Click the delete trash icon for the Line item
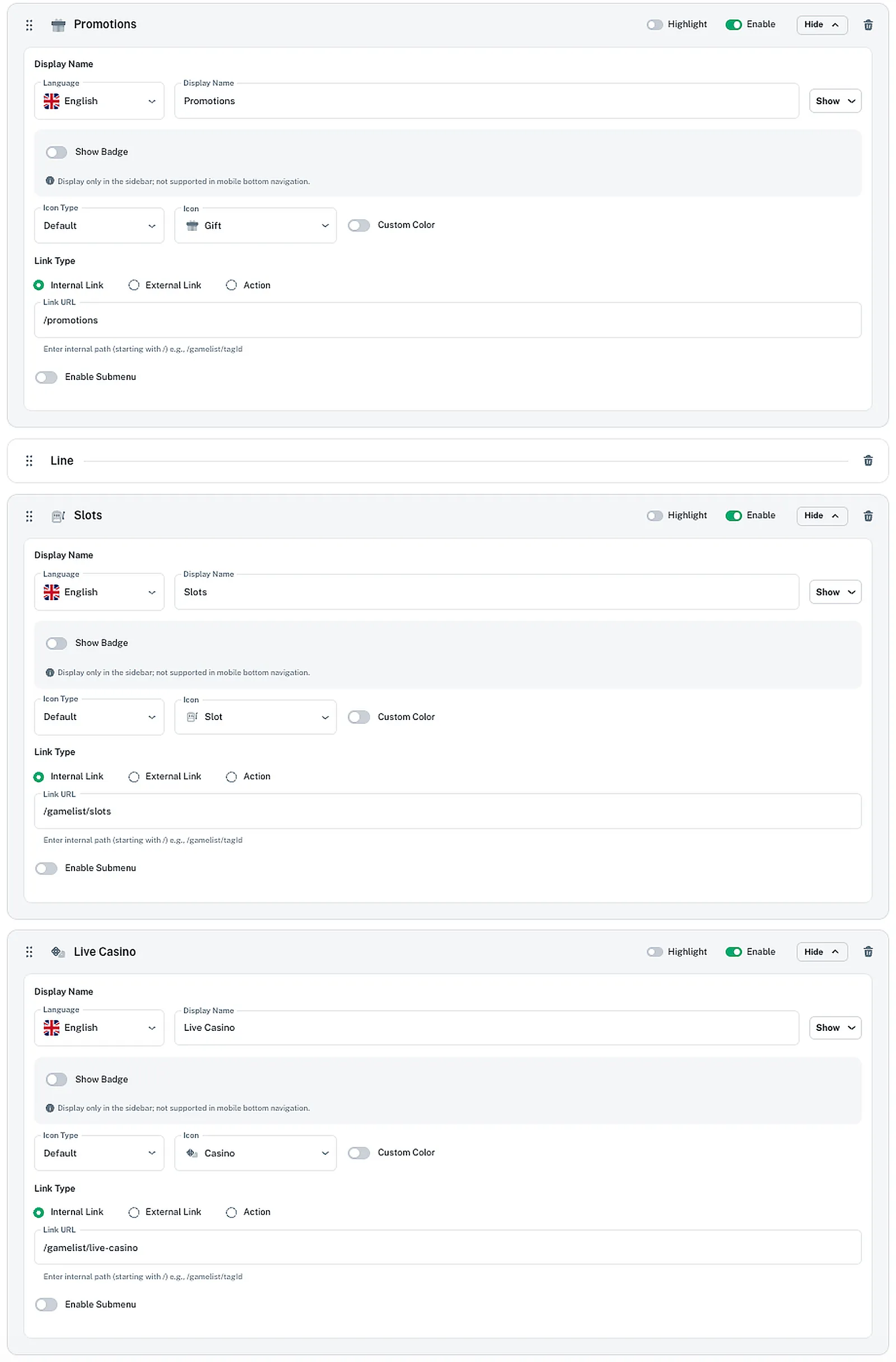 tap(868, 460)
